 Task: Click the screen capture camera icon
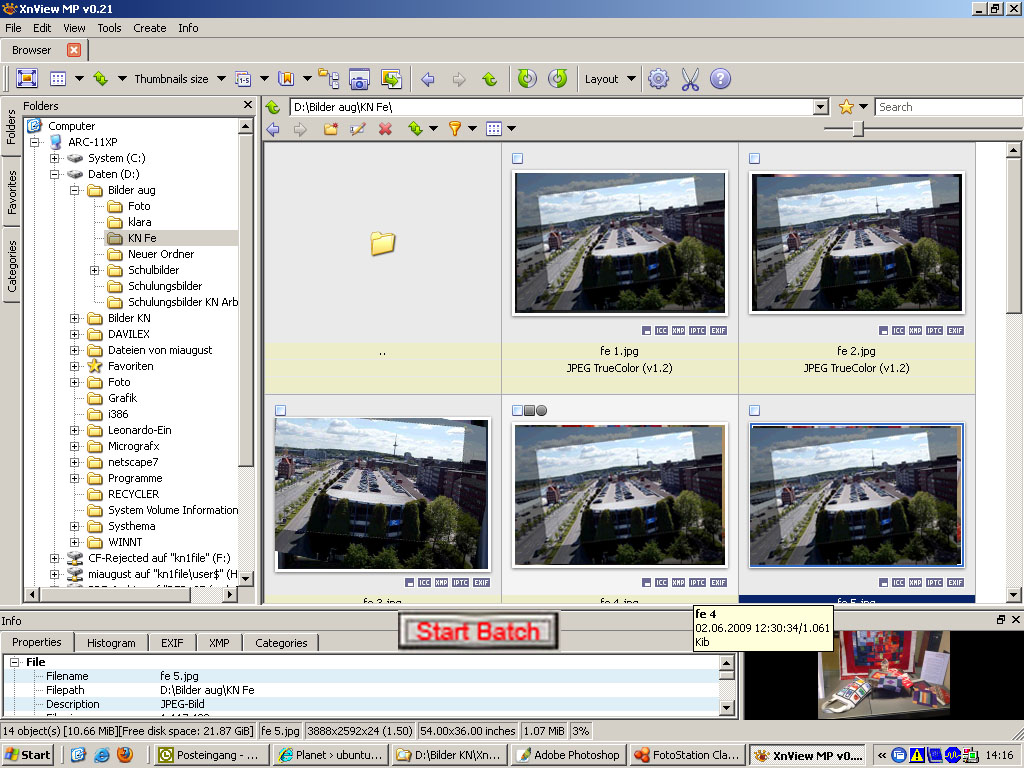click(359, 79)
